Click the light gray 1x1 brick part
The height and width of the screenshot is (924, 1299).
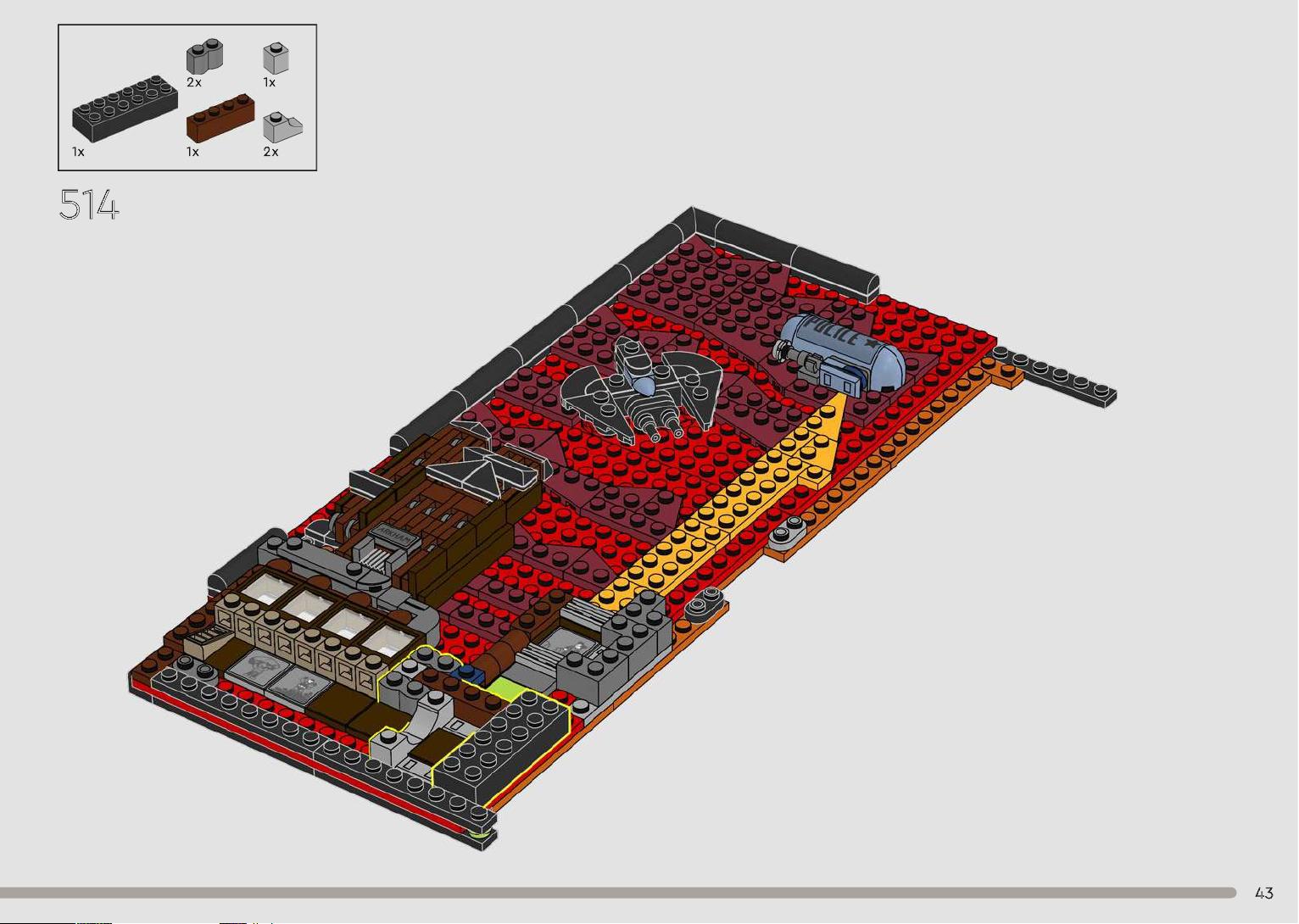tap(276, 58)
